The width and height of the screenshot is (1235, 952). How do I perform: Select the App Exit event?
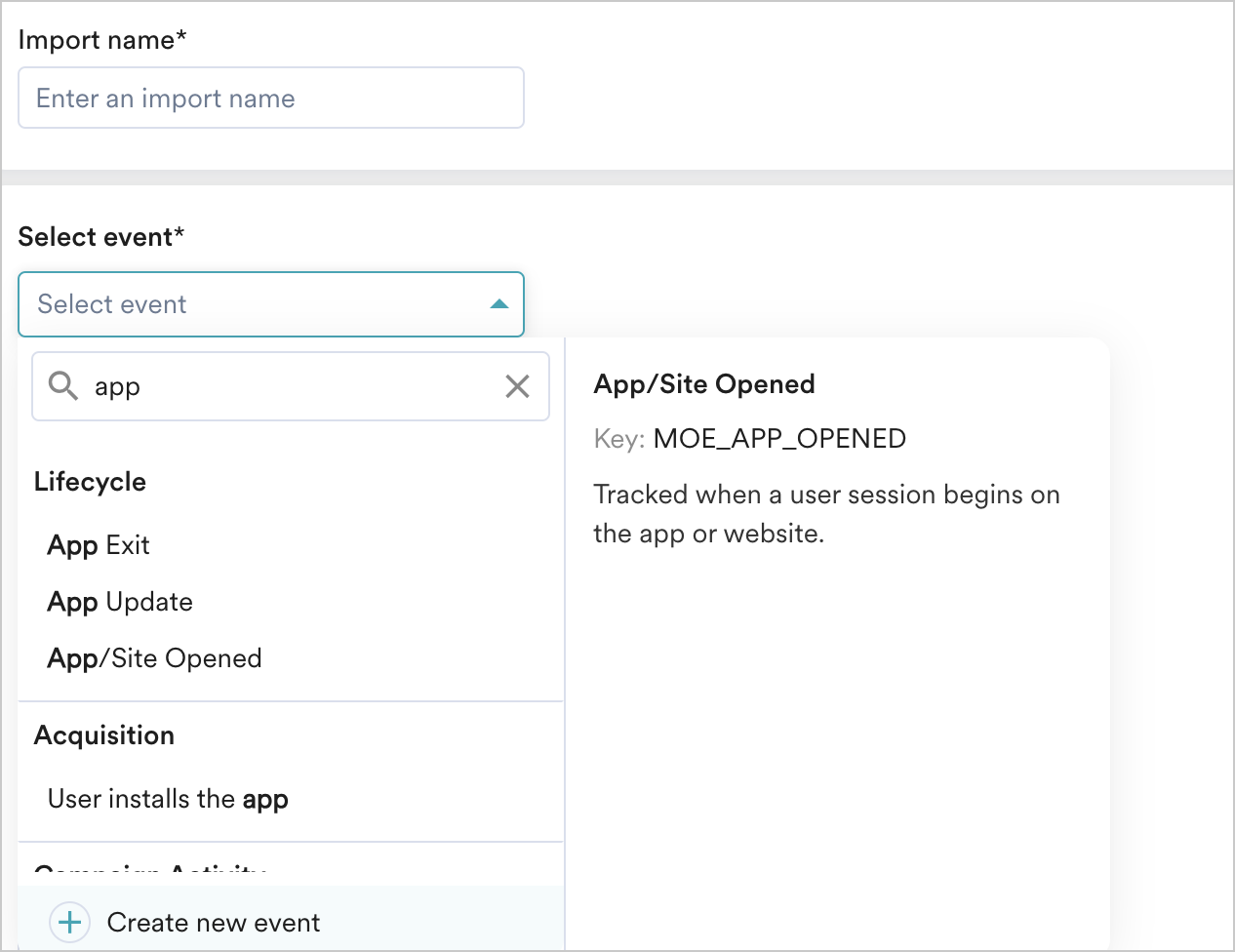tap(99, 545)
